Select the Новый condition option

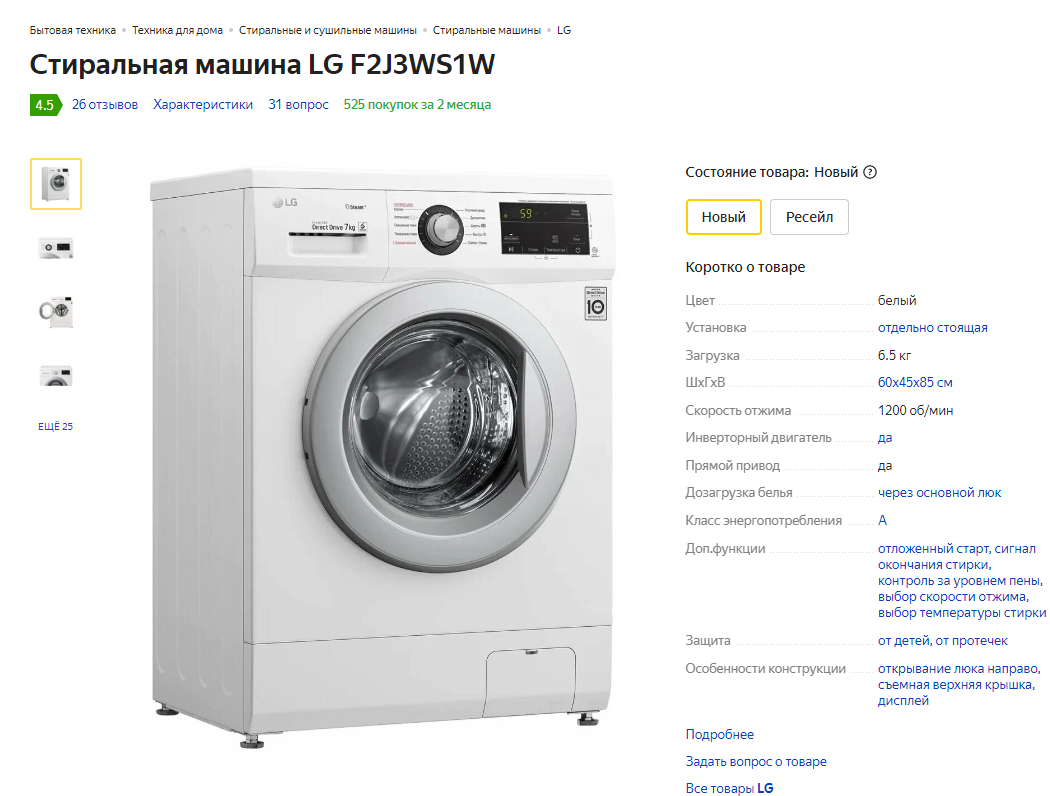click(723, 217)
